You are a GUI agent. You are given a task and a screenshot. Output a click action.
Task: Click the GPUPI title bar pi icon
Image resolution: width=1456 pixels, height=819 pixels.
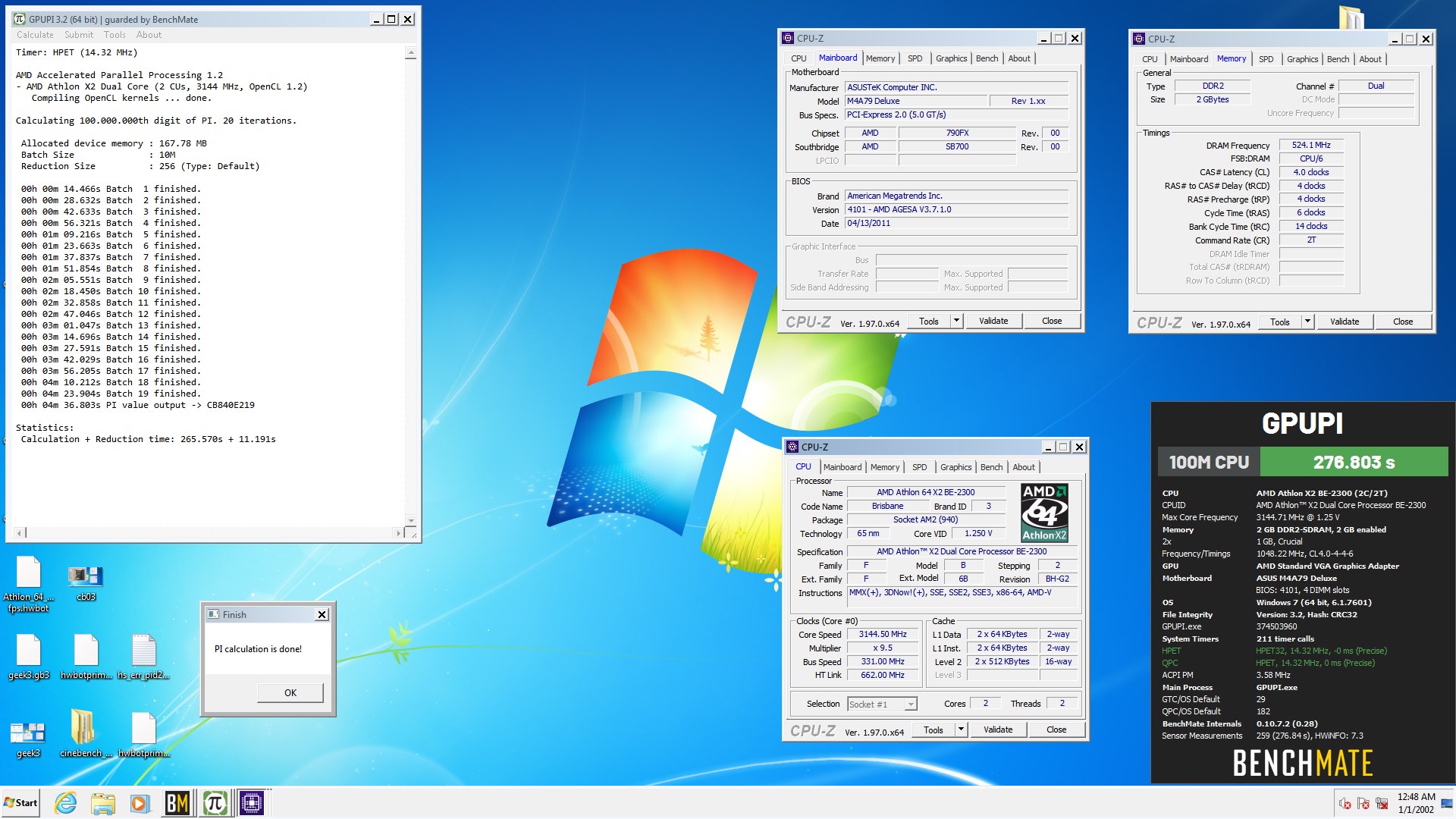(20, 19)
